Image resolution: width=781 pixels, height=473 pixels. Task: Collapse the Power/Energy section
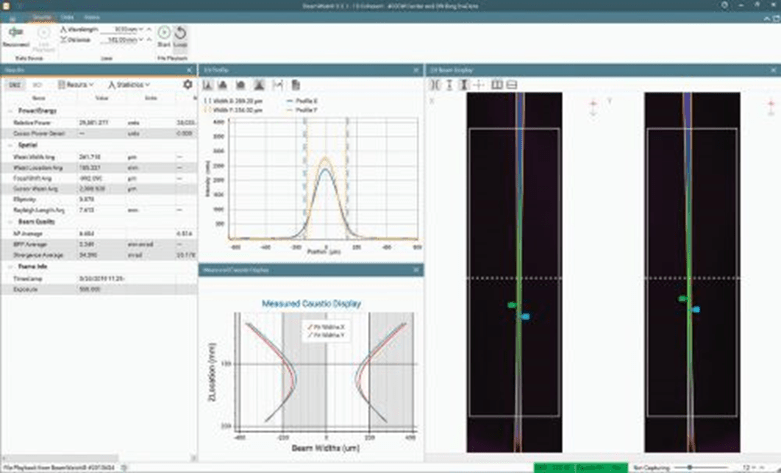tap(9, 110)
